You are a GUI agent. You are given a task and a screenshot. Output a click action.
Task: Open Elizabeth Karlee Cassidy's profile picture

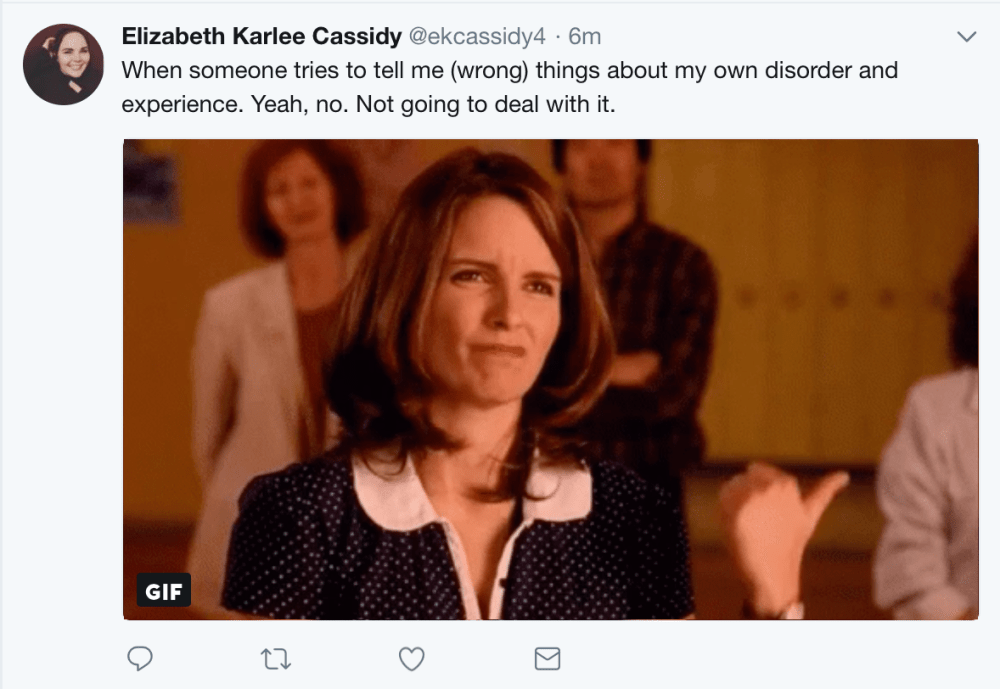(x=64, y=65)
